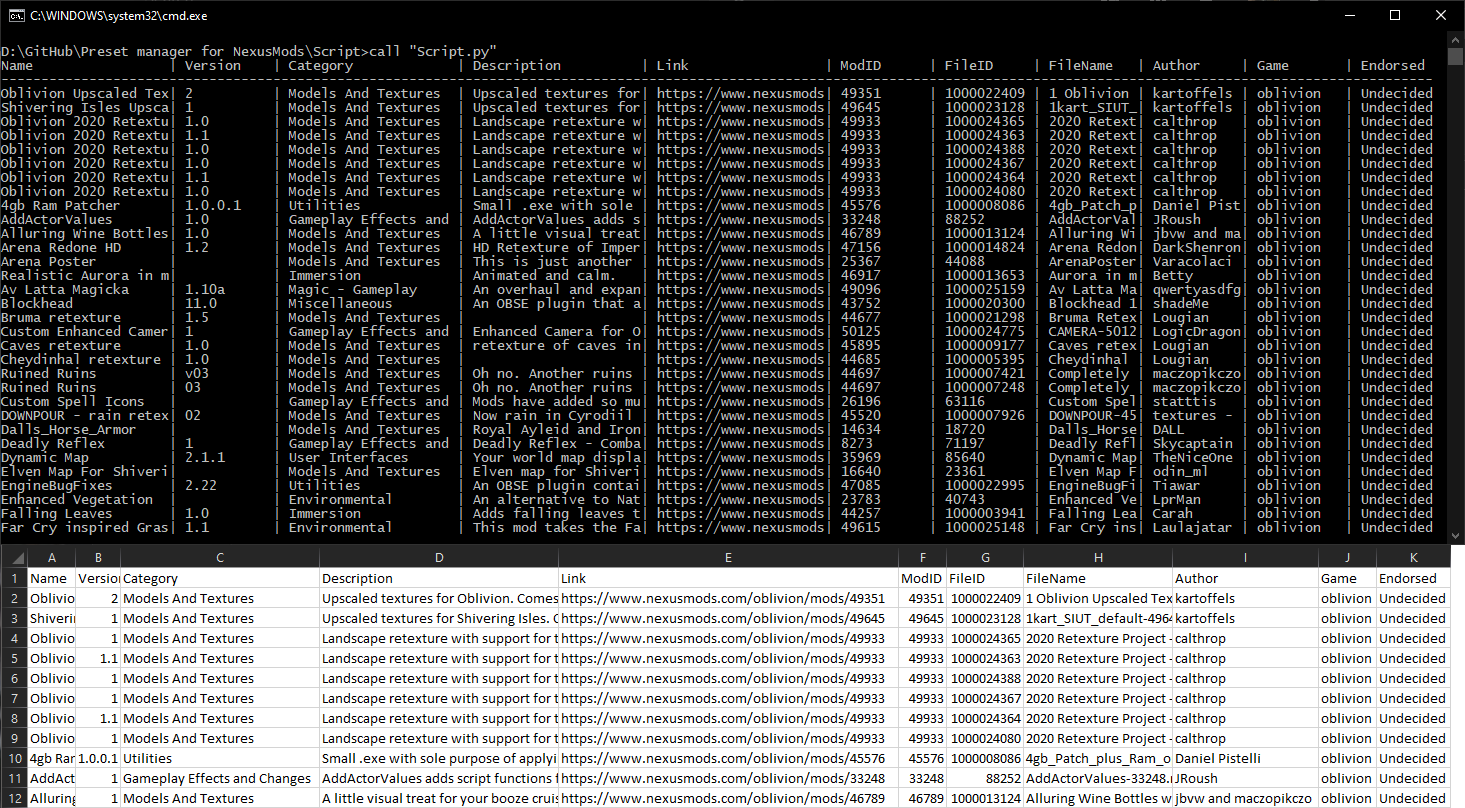Click the spreadsheet select-all corner

[14, 557]
